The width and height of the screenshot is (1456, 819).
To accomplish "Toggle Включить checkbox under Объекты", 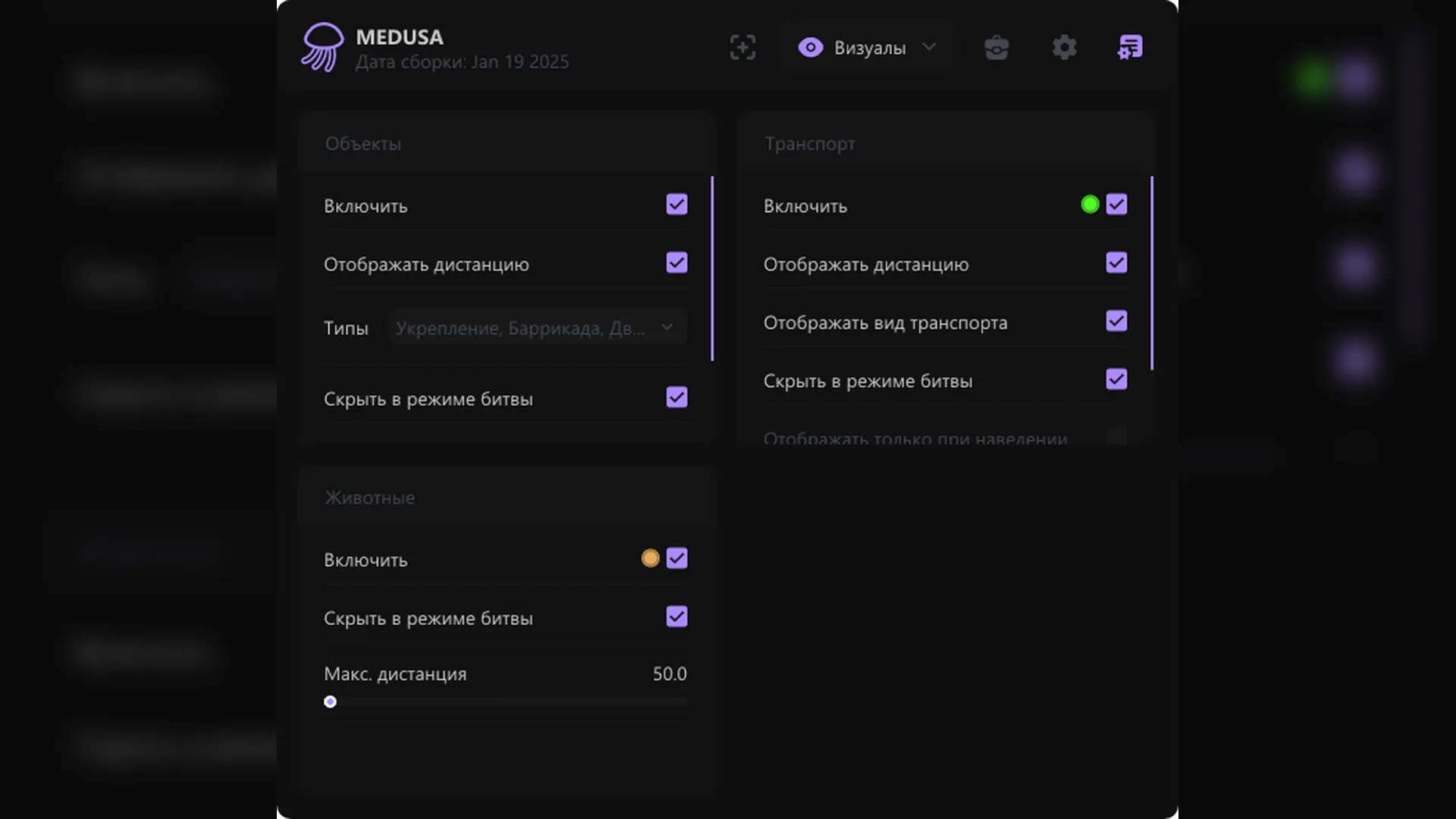I will point(676,205).
